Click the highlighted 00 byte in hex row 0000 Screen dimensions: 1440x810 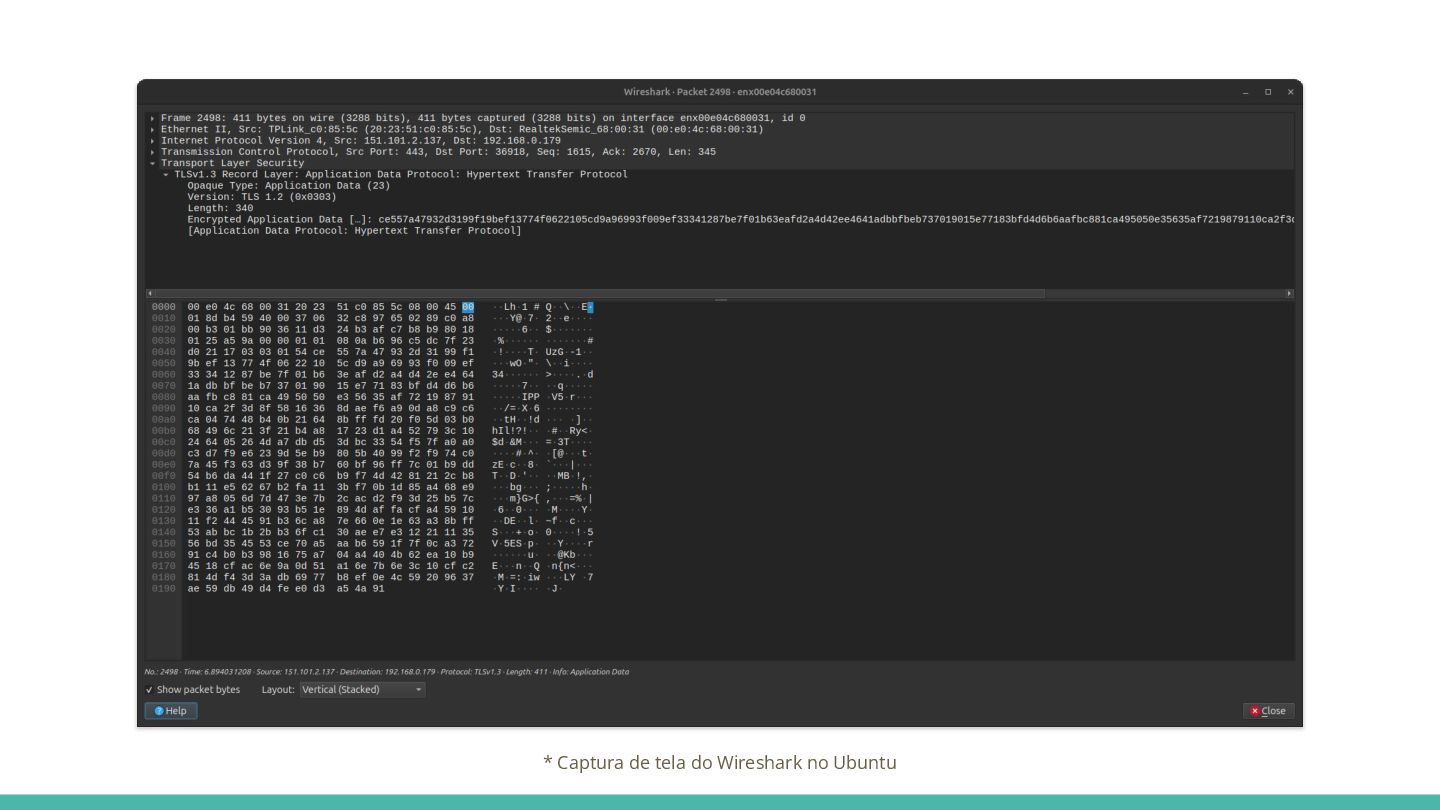pyautogui.click(x=468, y=307)
